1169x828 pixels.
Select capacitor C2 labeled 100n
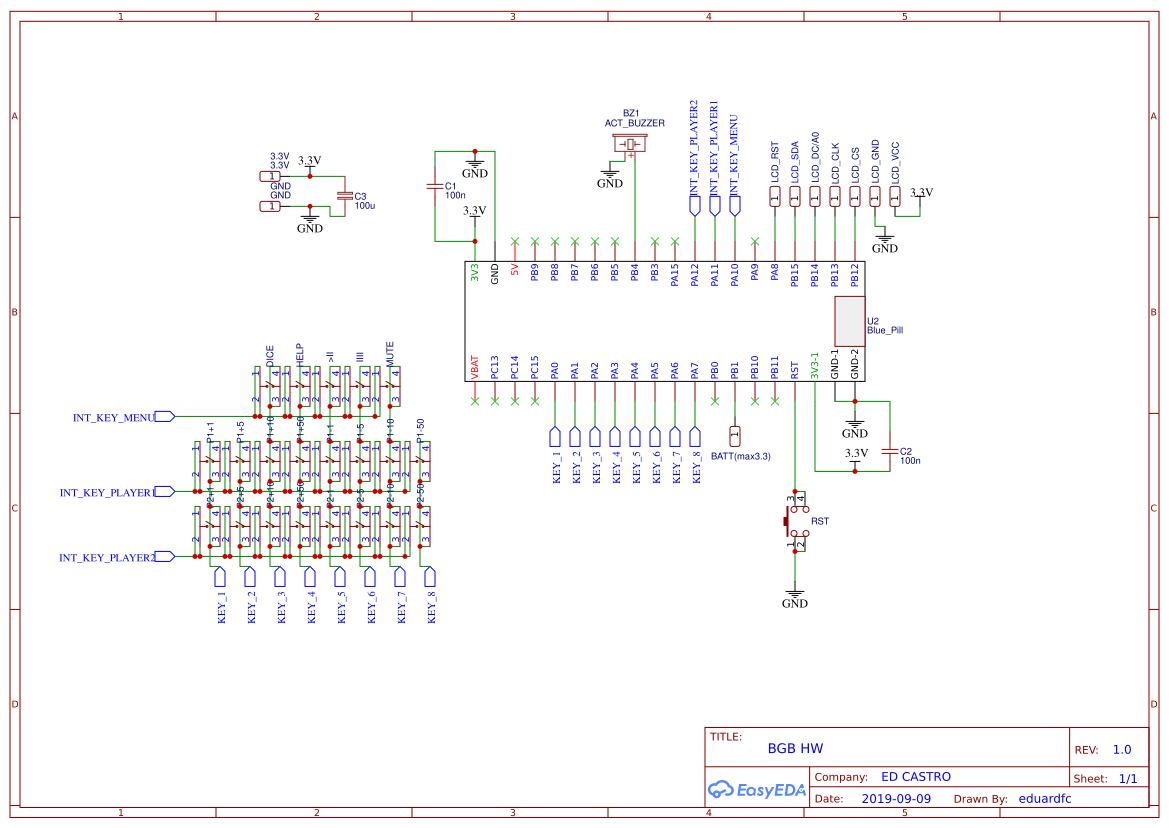(888, 453)
